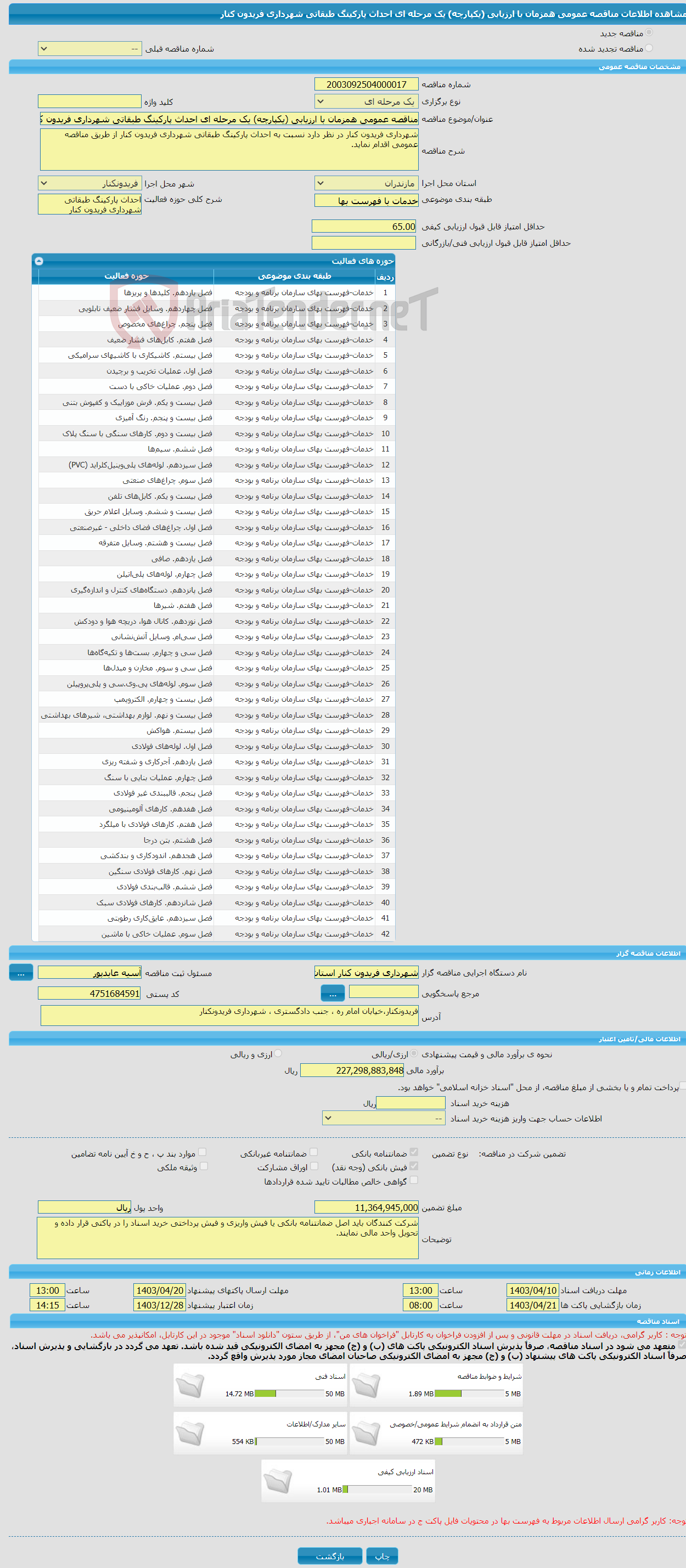Click the شماره مناقصه number field
Image resolution: width=686 pixels, height=1568 pixels.
tap(367, 84)
